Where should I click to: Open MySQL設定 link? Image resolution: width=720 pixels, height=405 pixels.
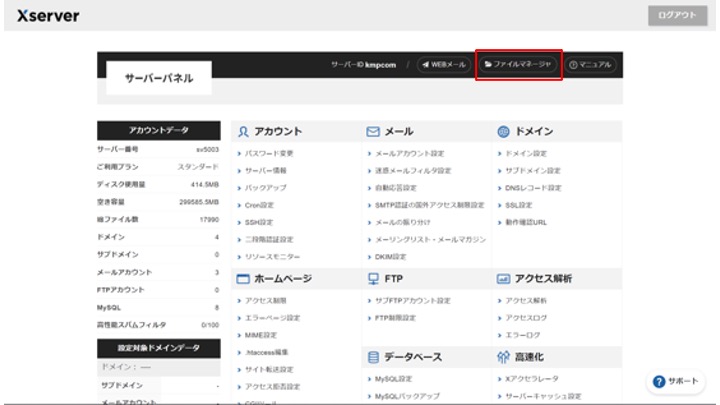393,379
